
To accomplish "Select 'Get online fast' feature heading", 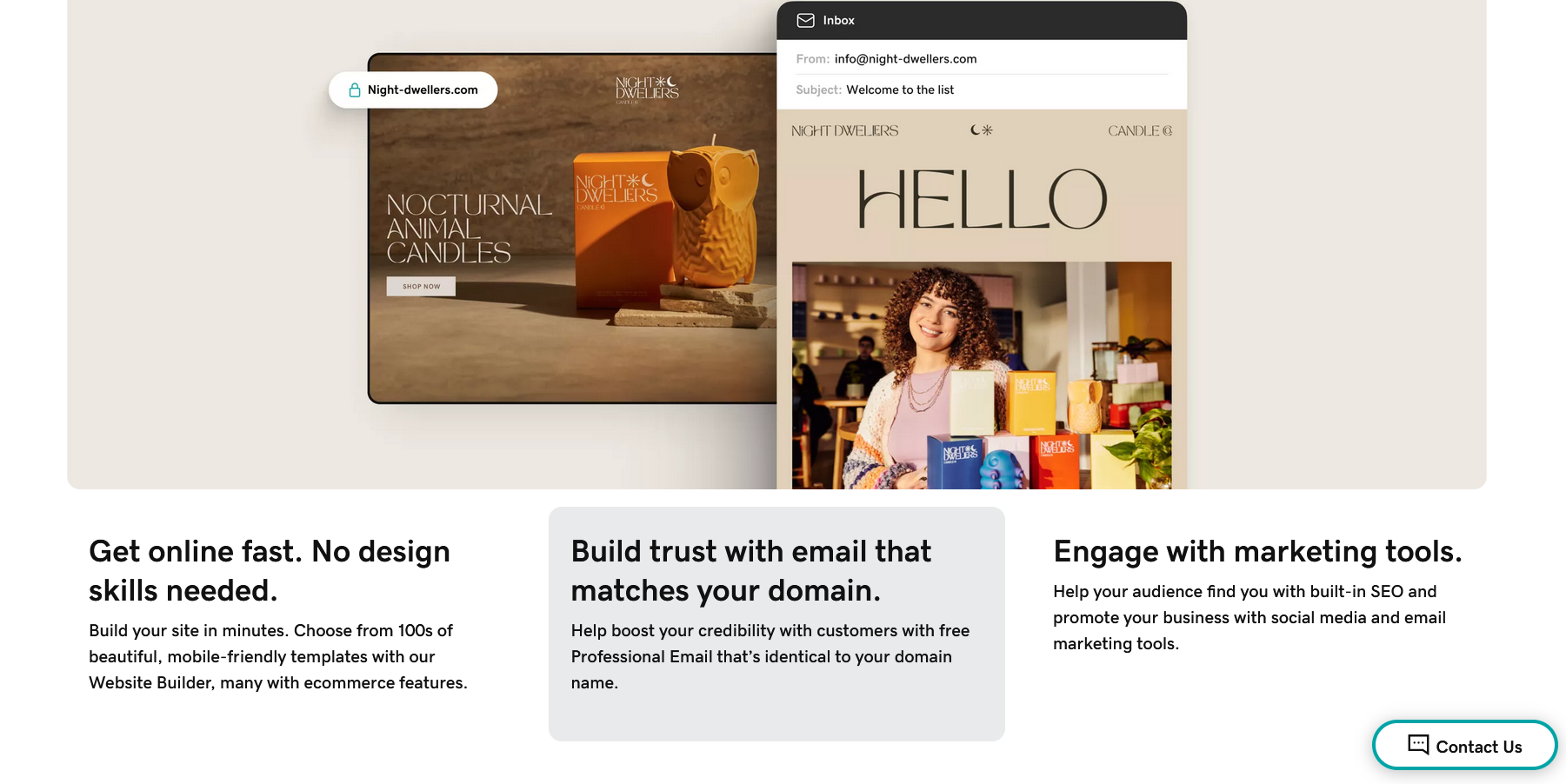I will (270, 571).
